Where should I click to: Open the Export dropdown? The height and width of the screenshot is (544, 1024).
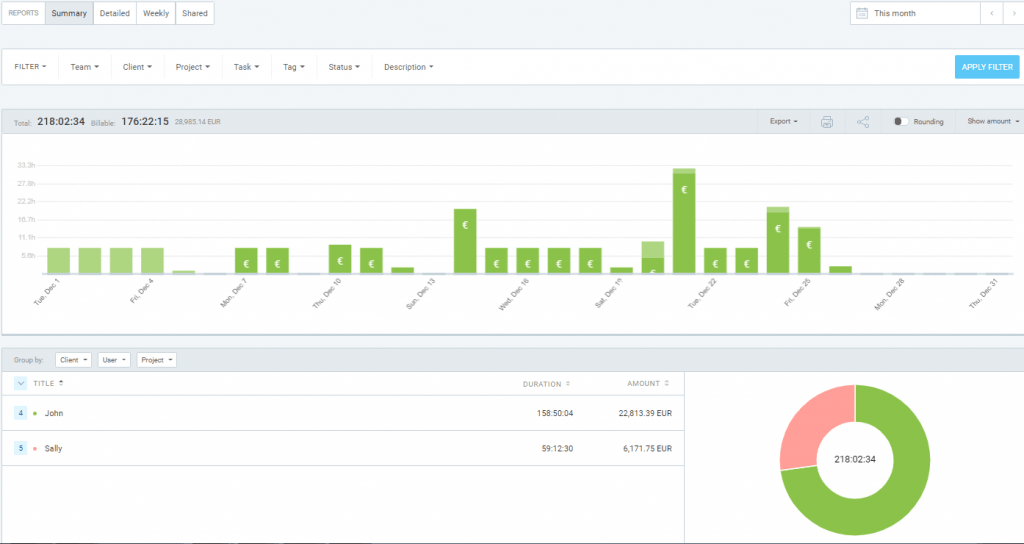[x=783, y=122]
